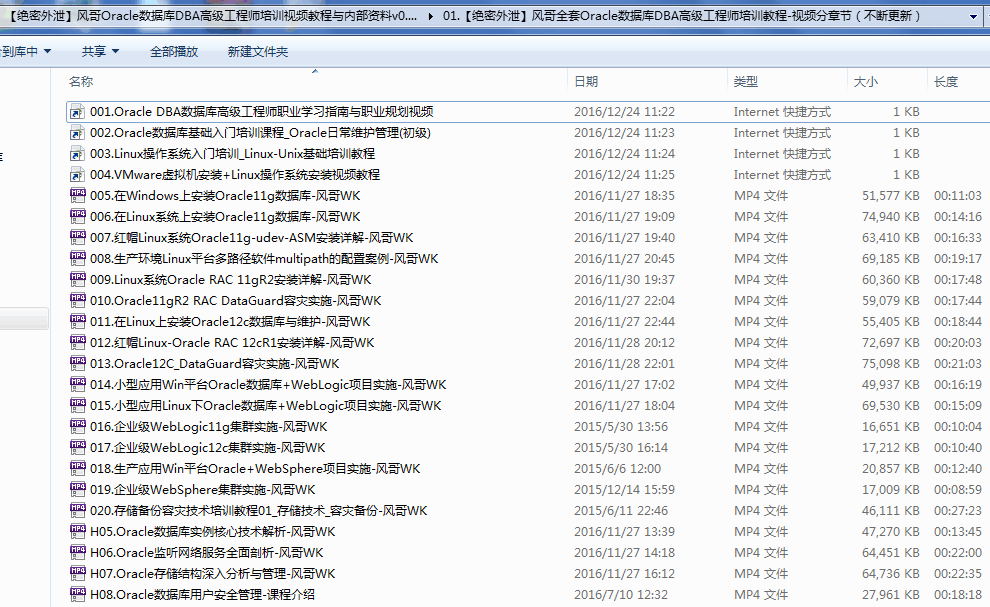Click MP4 icon of 014.小型应用Win平台
This screenshot has height=607, width=990.
[x=77, y=384]
